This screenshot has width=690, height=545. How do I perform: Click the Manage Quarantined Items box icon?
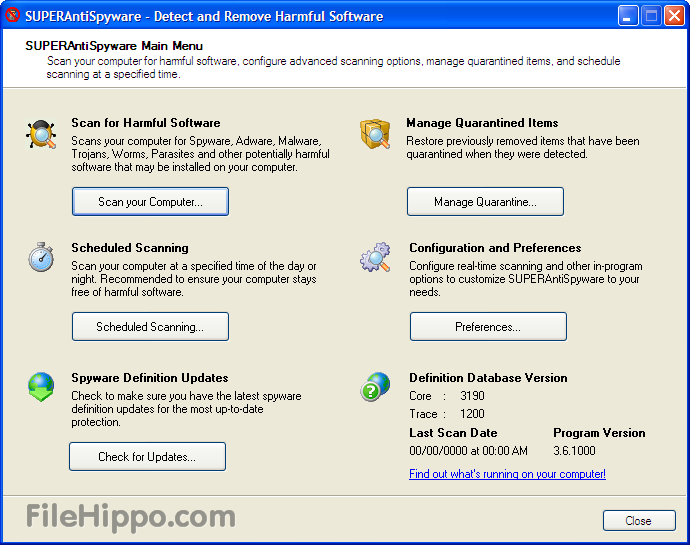pos(375,133)
